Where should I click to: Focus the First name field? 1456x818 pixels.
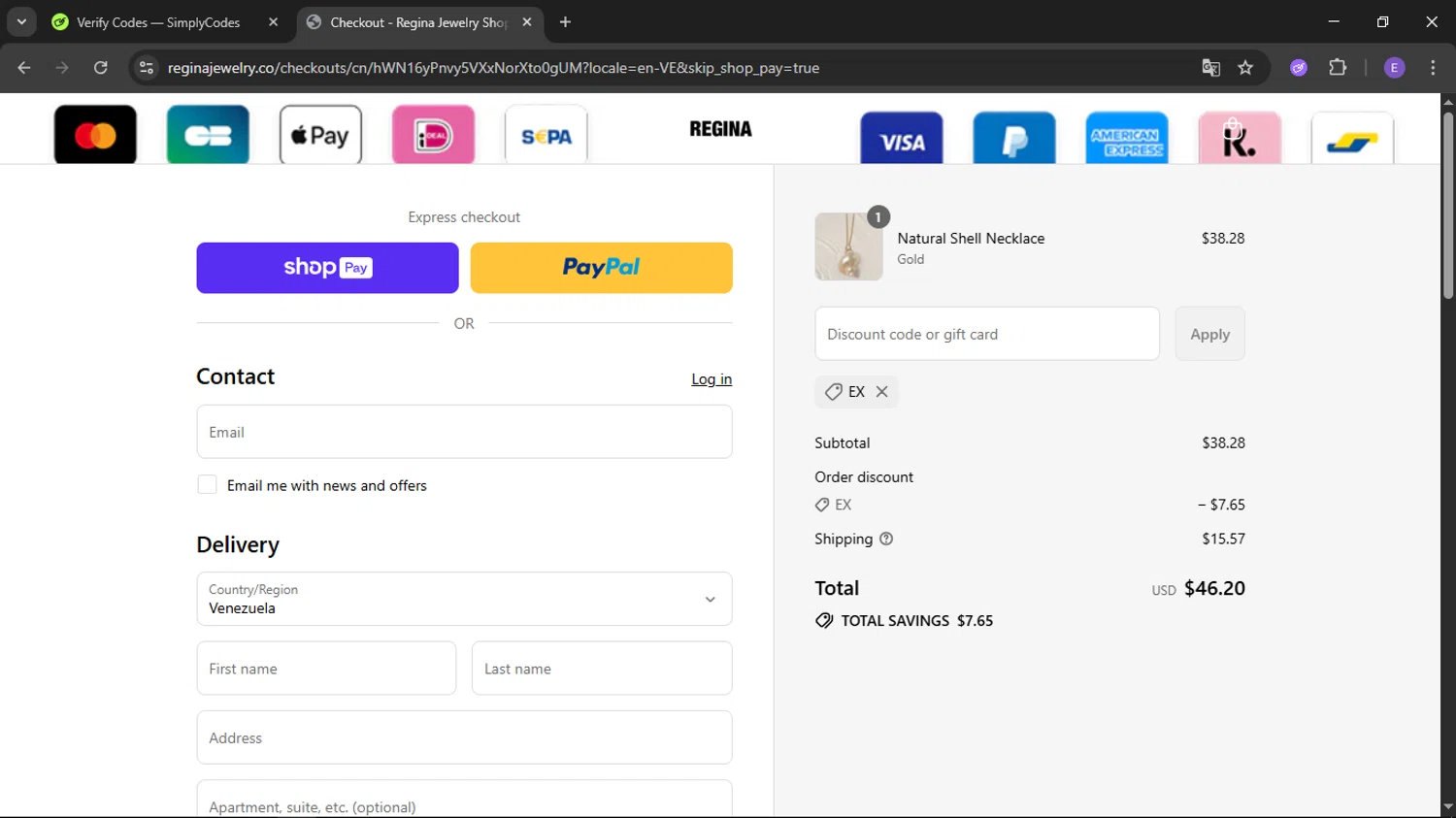coord(326,668)
